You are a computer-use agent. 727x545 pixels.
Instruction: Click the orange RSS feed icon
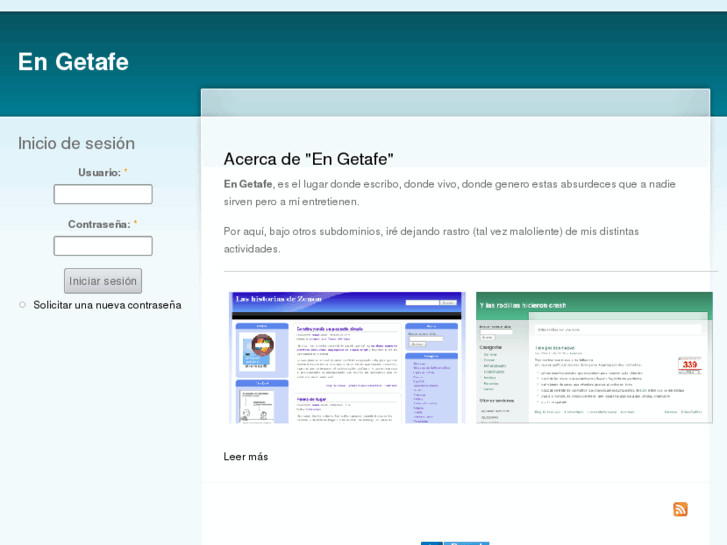pos(680,509)
